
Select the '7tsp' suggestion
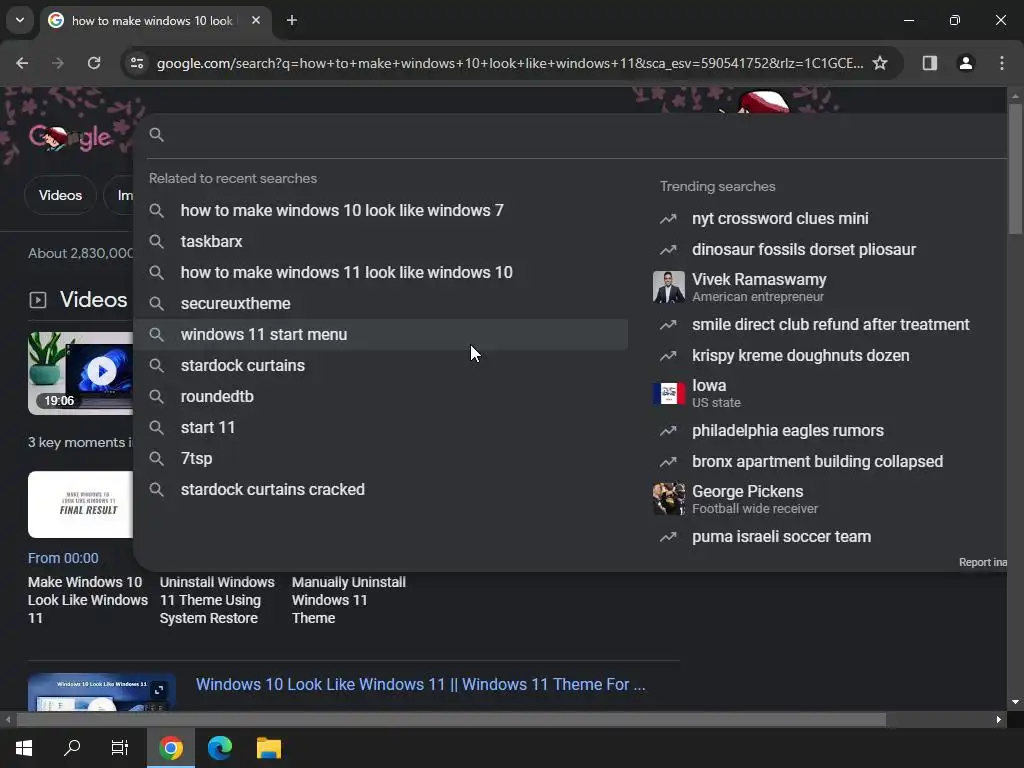[381, 458]
